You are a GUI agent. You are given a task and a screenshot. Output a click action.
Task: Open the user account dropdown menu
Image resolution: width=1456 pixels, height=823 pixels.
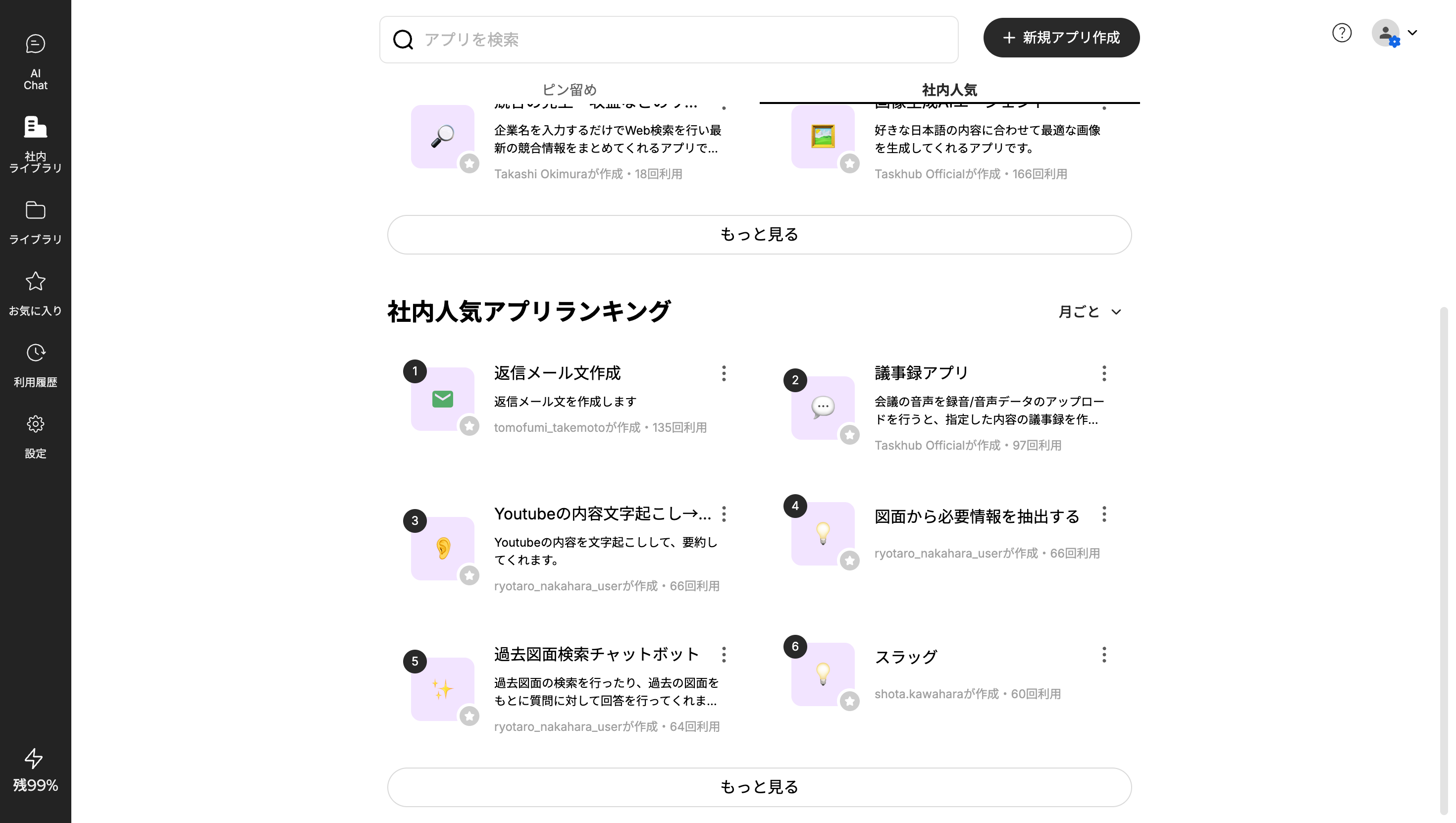1395,33
